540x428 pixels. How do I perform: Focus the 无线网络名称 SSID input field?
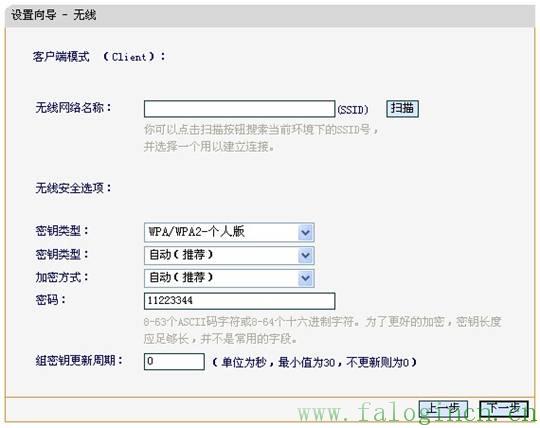(239, 109)
